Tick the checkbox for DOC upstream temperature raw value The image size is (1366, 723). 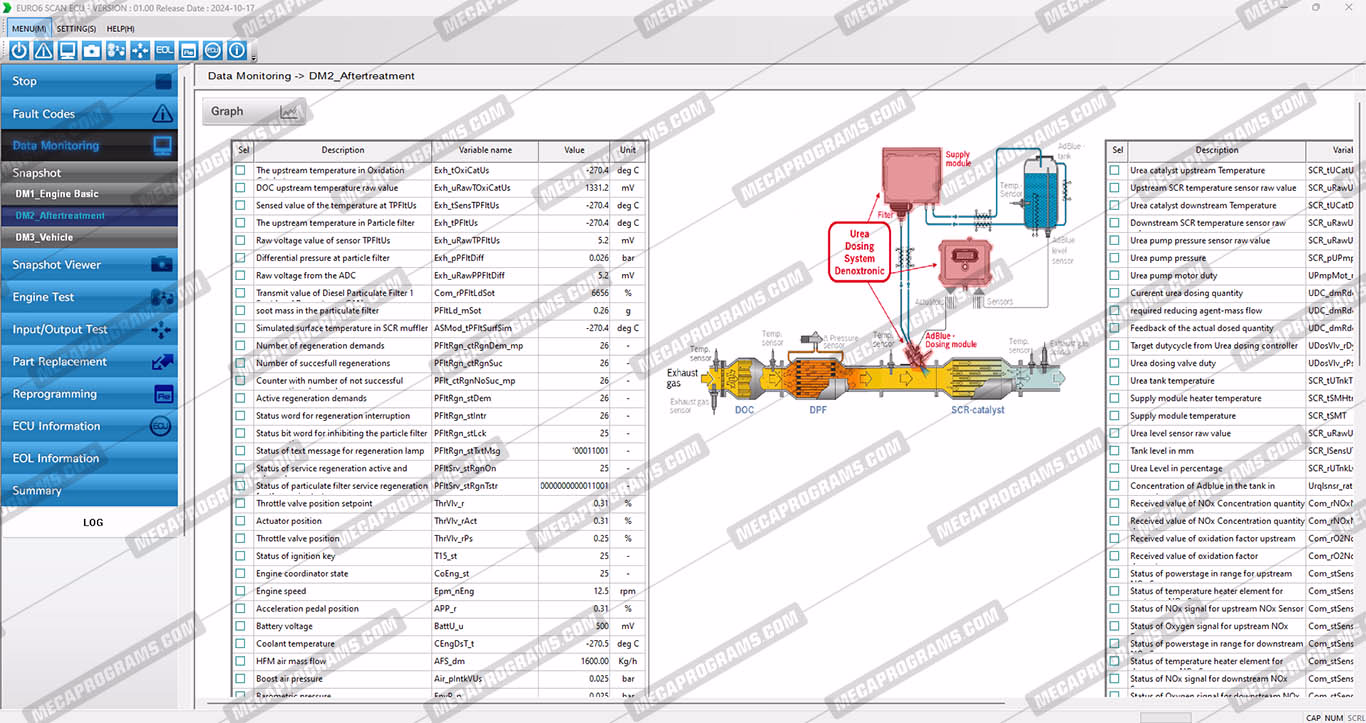pos(240,188)
